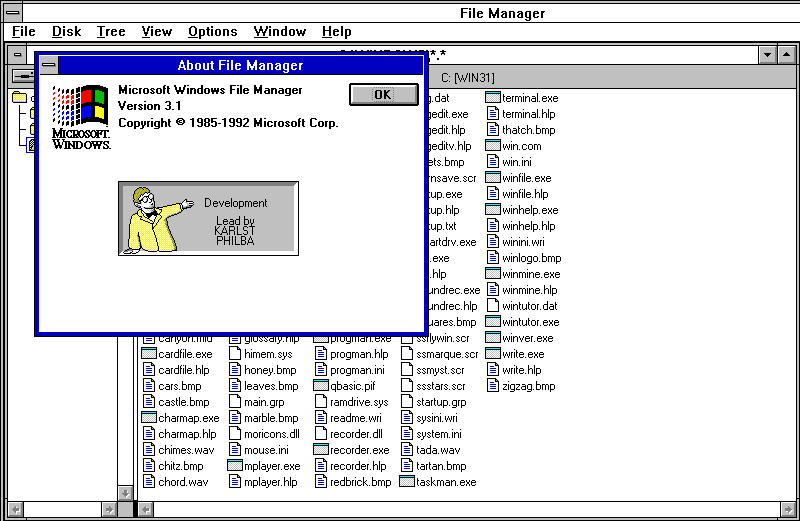Select the chimes.wav file icon
Viewport: 800px width, 521px height.
(x=148, y=450)
